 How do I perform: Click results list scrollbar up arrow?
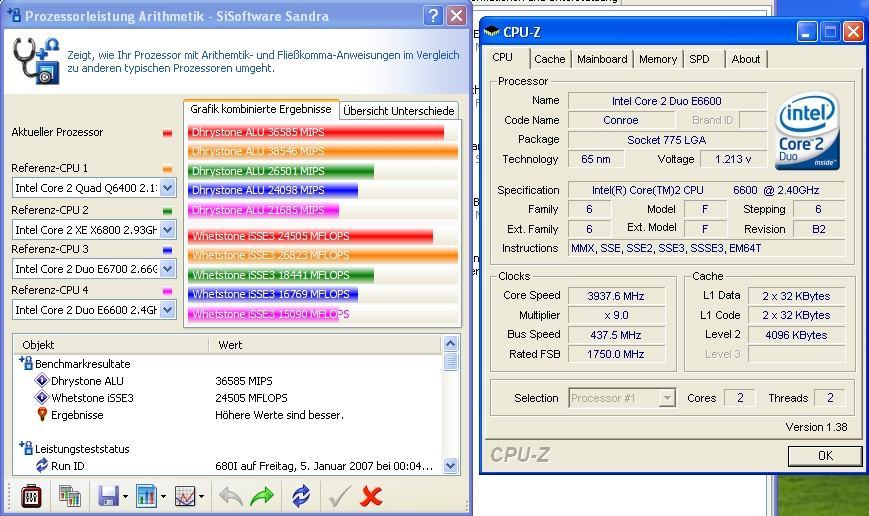451,344
